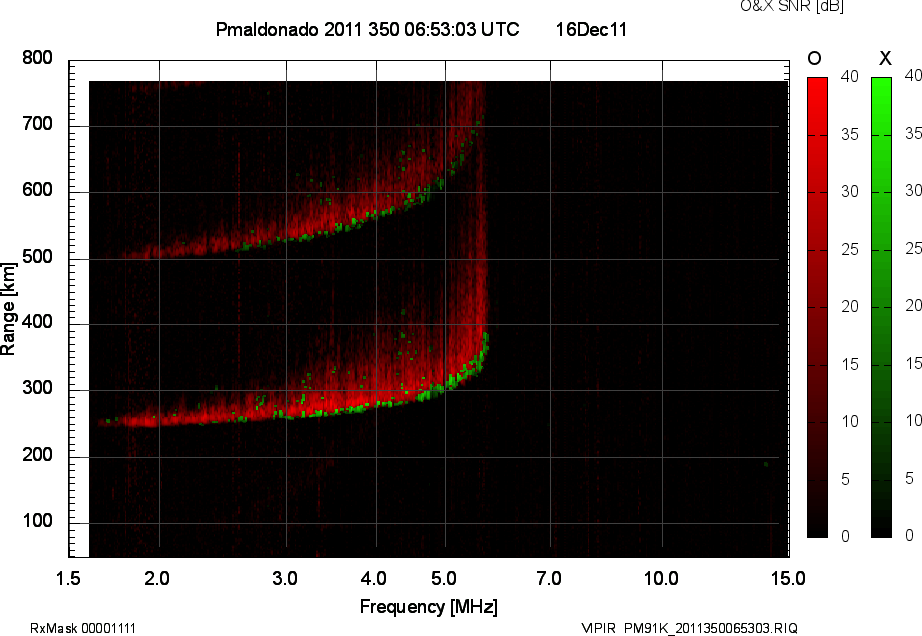Click the 'Frequency [MHz]' x-axis label

[429, 607]
